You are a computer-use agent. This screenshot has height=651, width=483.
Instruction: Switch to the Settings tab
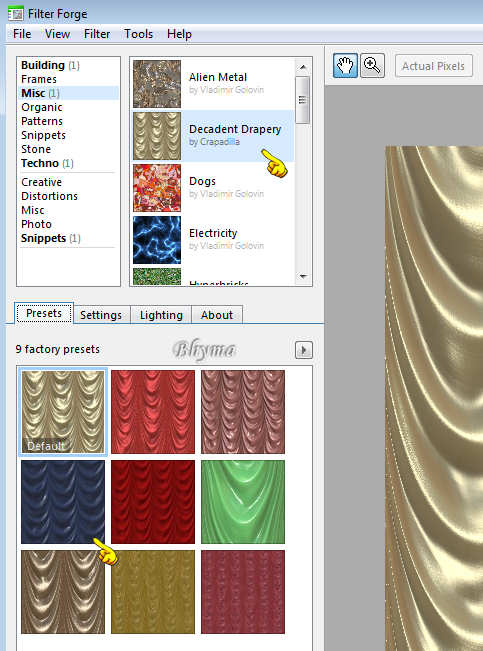[101, 315]
